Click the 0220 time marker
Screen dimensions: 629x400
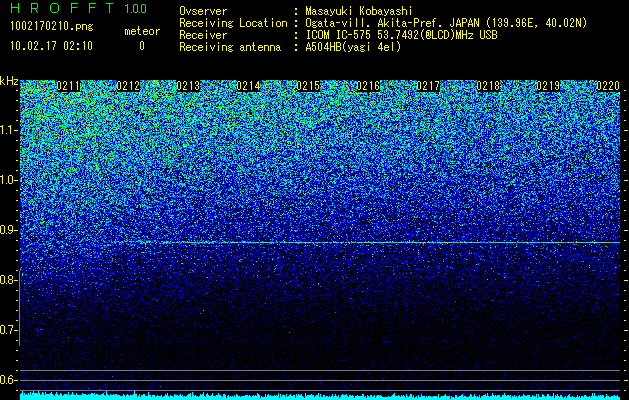pyautogui.click(x=608, y=86)
